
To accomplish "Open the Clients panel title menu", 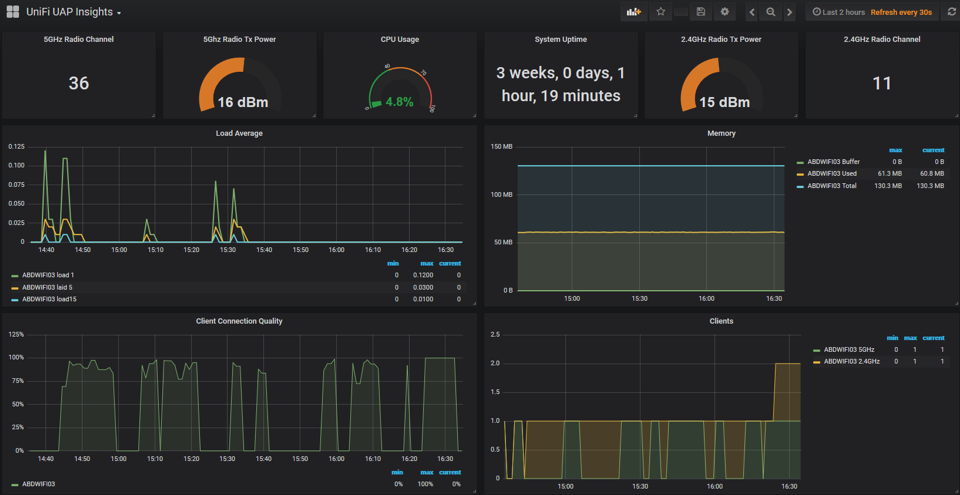I will coord(721,320).
